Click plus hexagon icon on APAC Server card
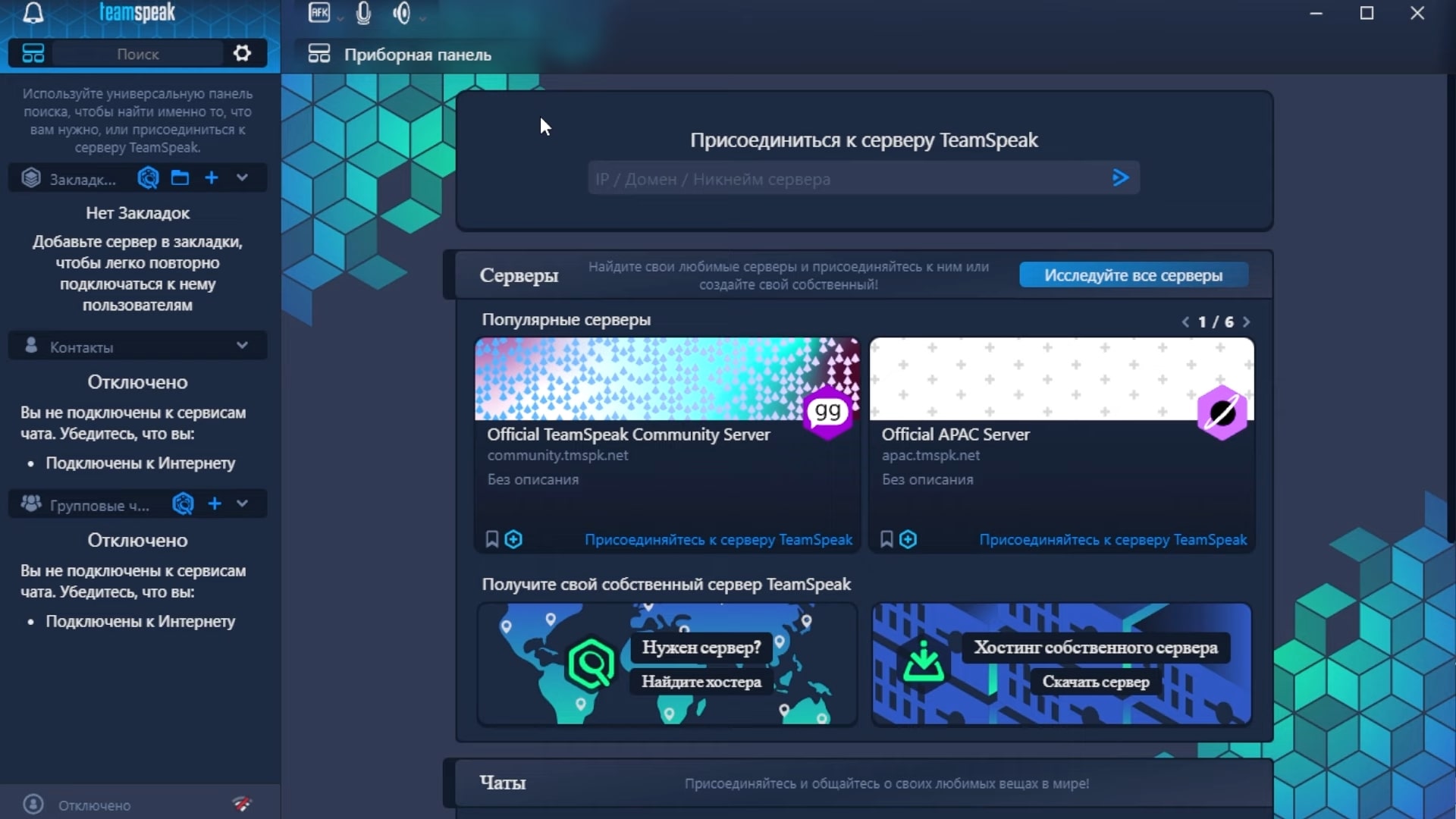The width and height of the screenshot is (1456, 819). click(908, 539)
